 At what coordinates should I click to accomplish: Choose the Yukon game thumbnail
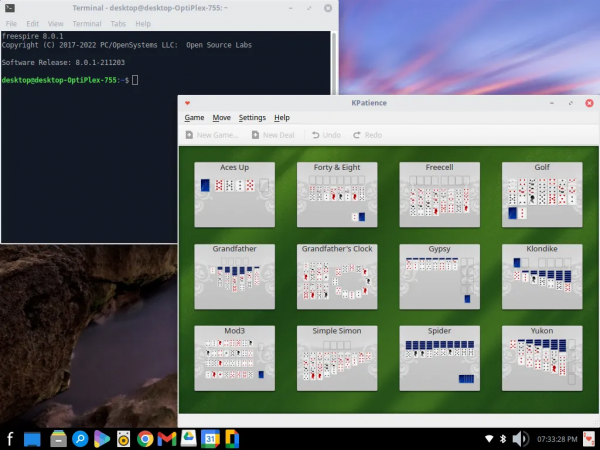tap(542, 358)
